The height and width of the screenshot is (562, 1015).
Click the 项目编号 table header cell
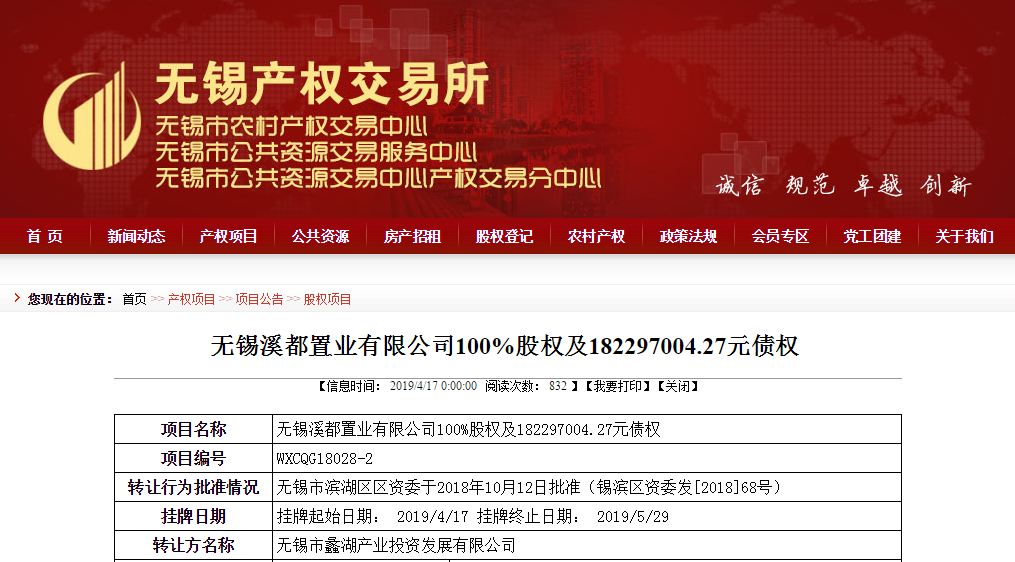pyautogui.click(x=194, y=458)
